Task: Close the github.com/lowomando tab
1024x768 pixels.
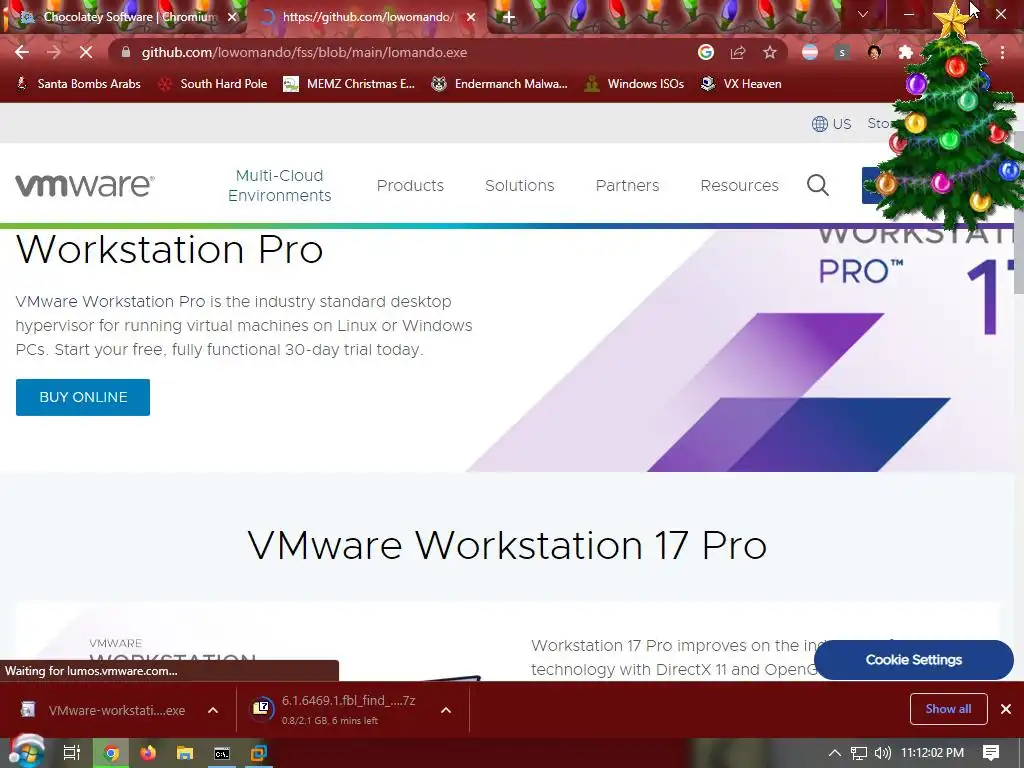Action: [471, 18]
